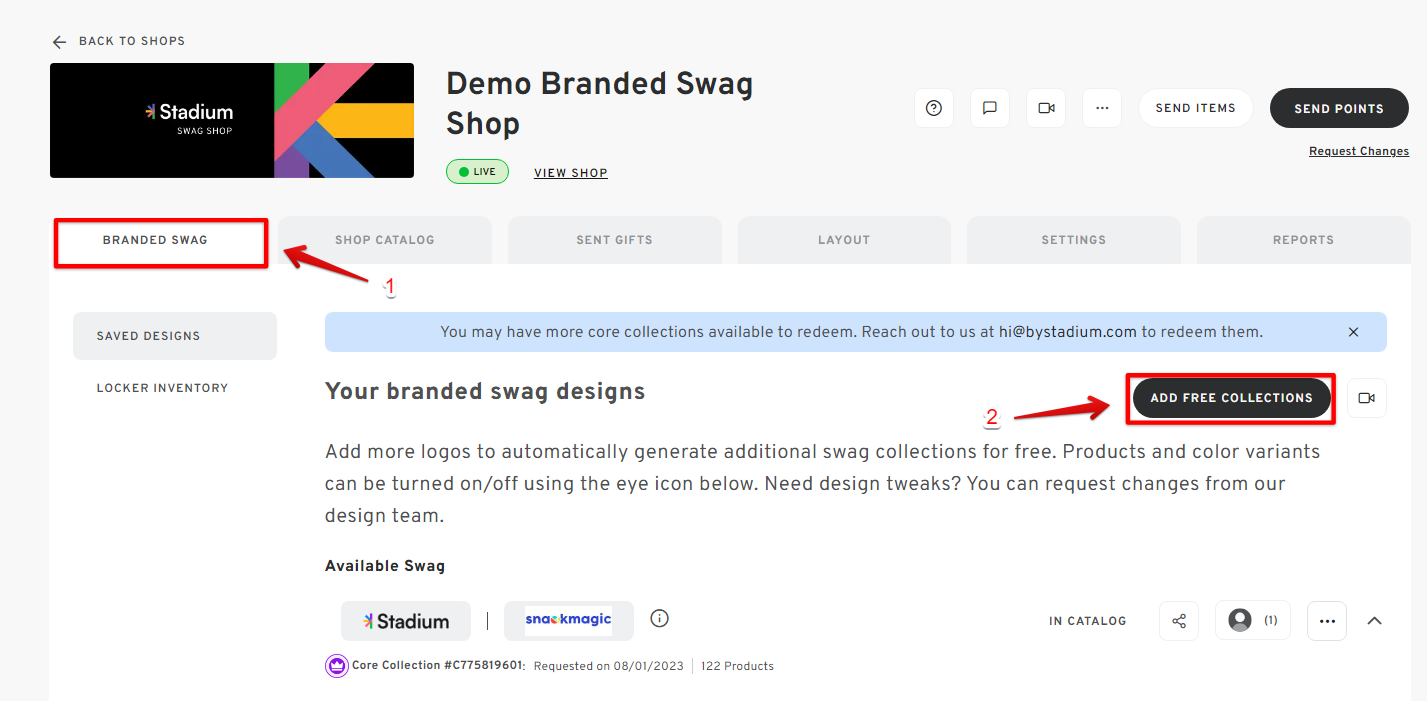Open the collection row three-dot options
This screenshot has width=1427, height=701.
coord(1327,621)
